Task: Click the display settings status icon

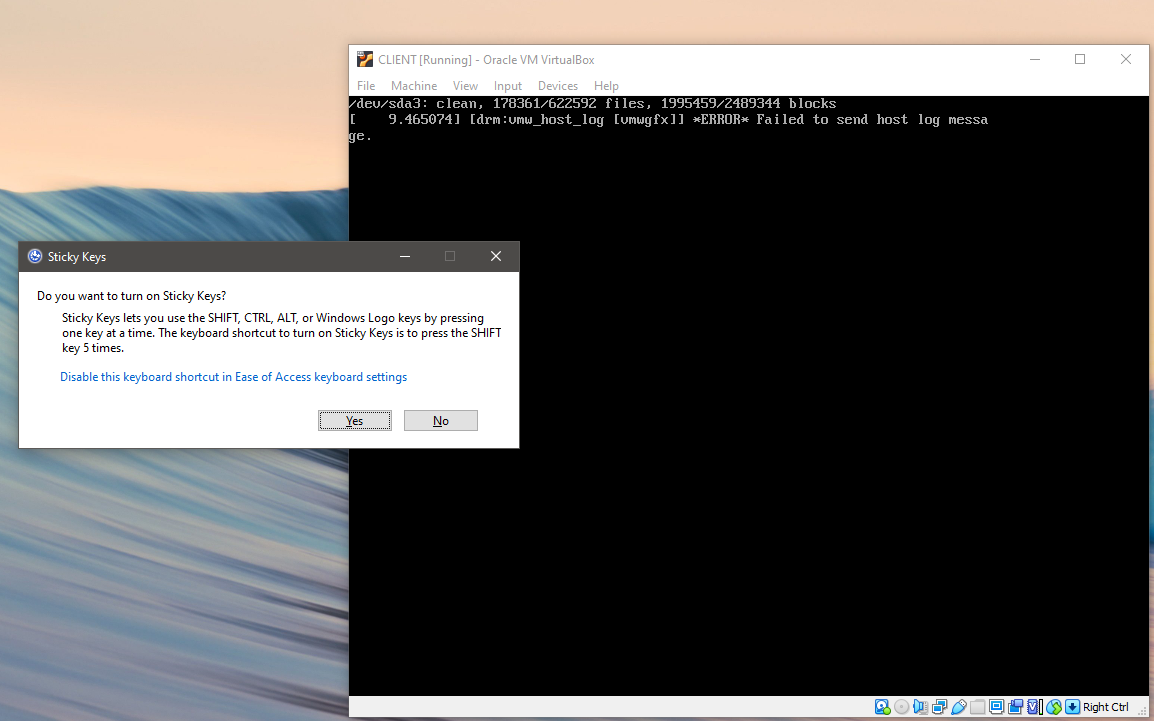Action: tap(997, 707)
